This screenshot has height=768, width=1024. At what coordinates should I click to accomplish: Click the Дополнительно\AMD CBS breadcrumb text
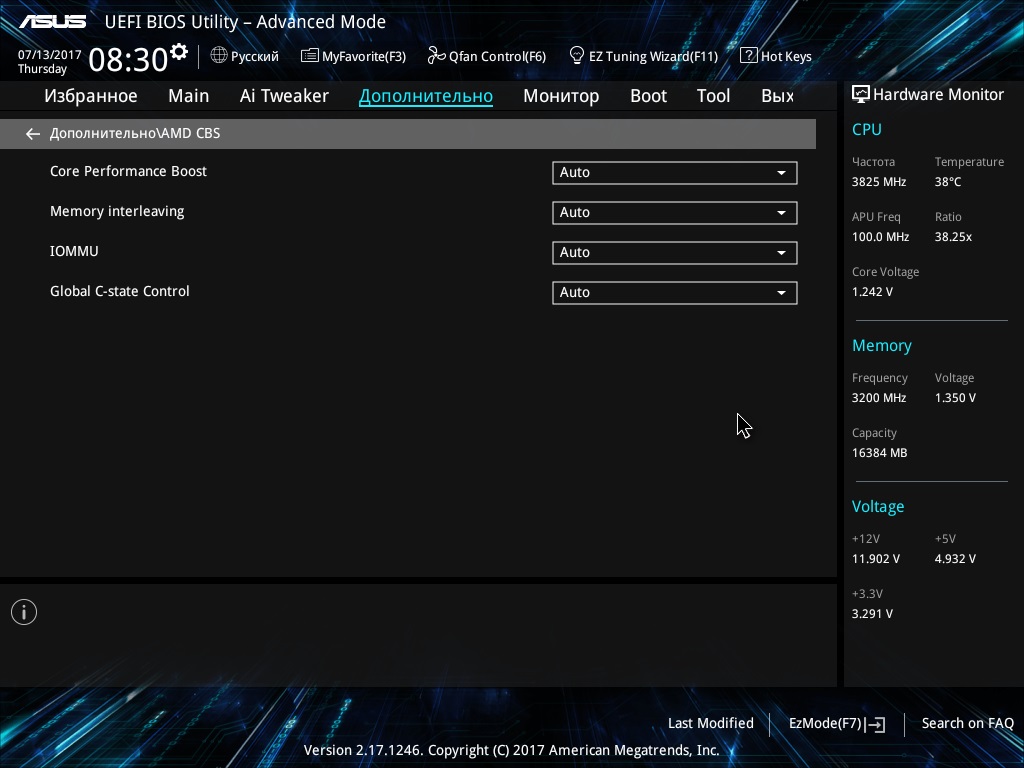pyautogui.click(x=135, y=133)
